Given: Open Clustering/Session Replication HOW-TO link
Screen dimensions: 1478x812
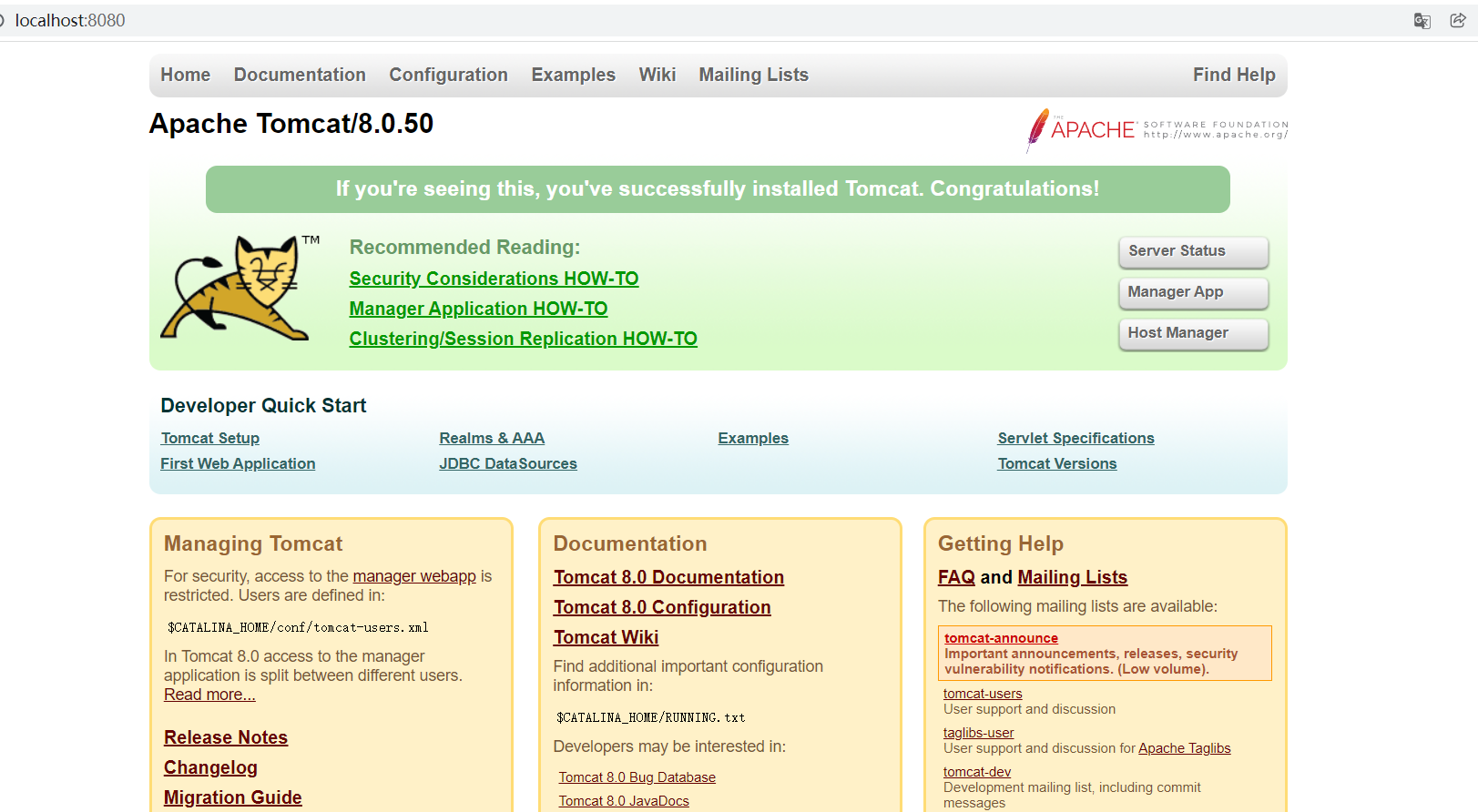Looking at the screenshot, I should pos(524,339).
